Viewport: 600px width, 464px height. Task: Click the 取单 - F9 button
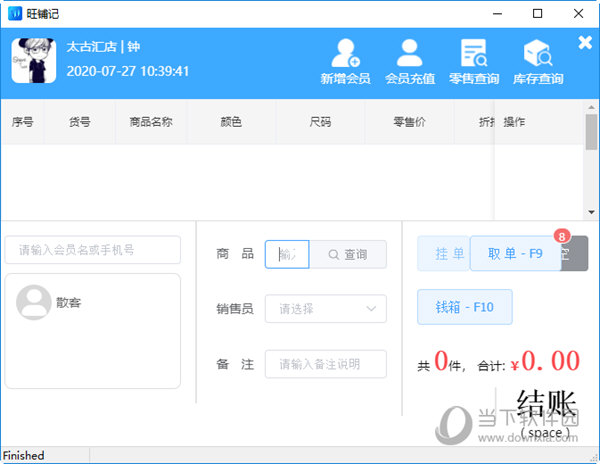click(x=515, y=253)
